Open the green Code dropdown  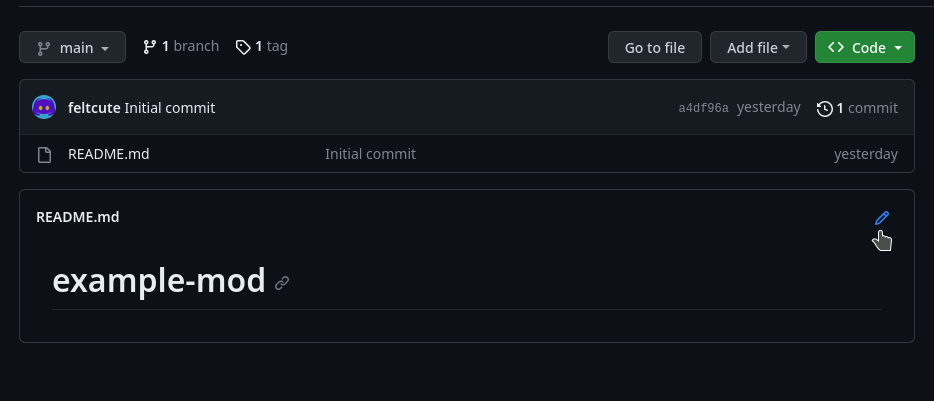pos(864,47)
